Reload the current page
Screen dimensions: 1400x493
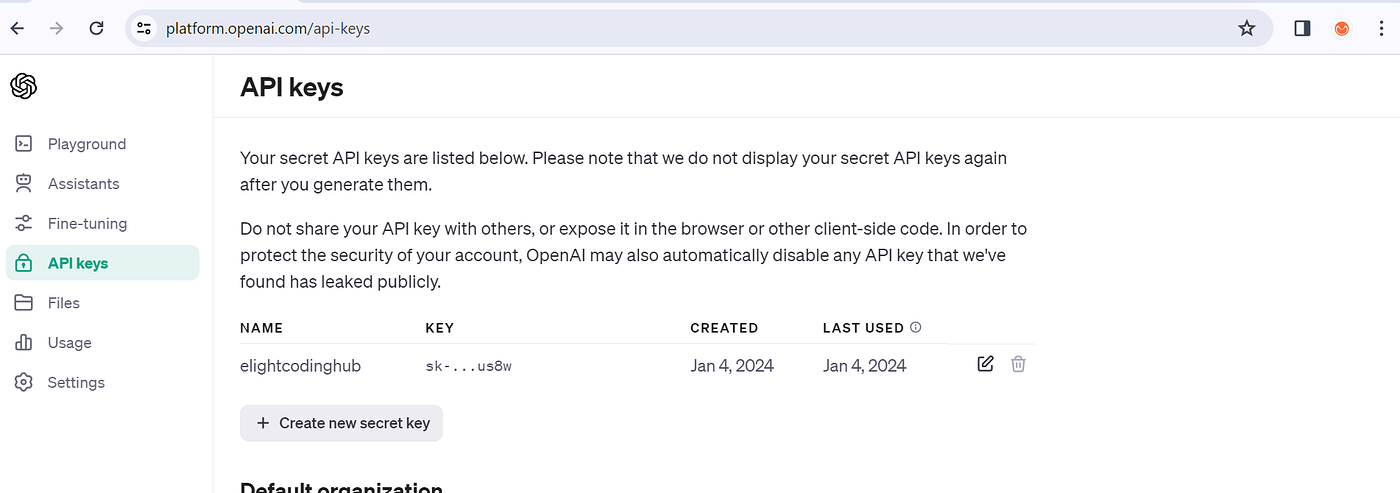97,28
